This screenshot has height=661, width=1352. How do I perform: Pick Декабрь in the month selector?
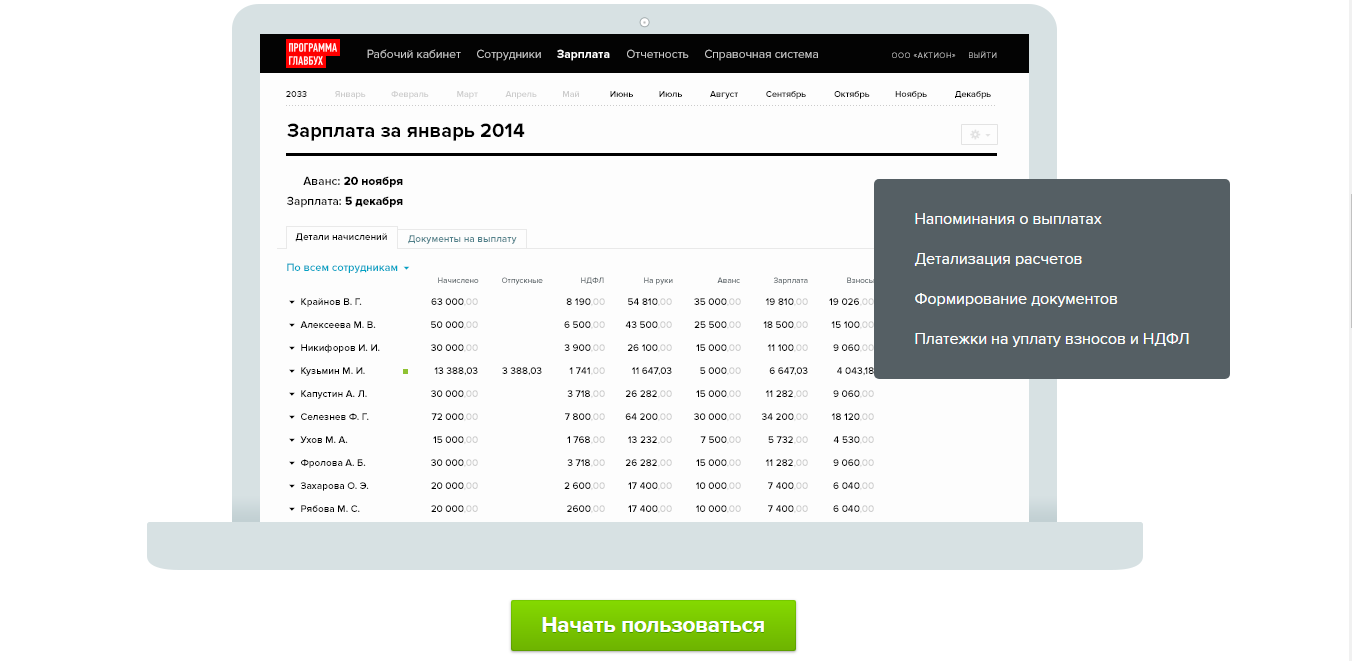pyautogui.click(x=972, y=94)
